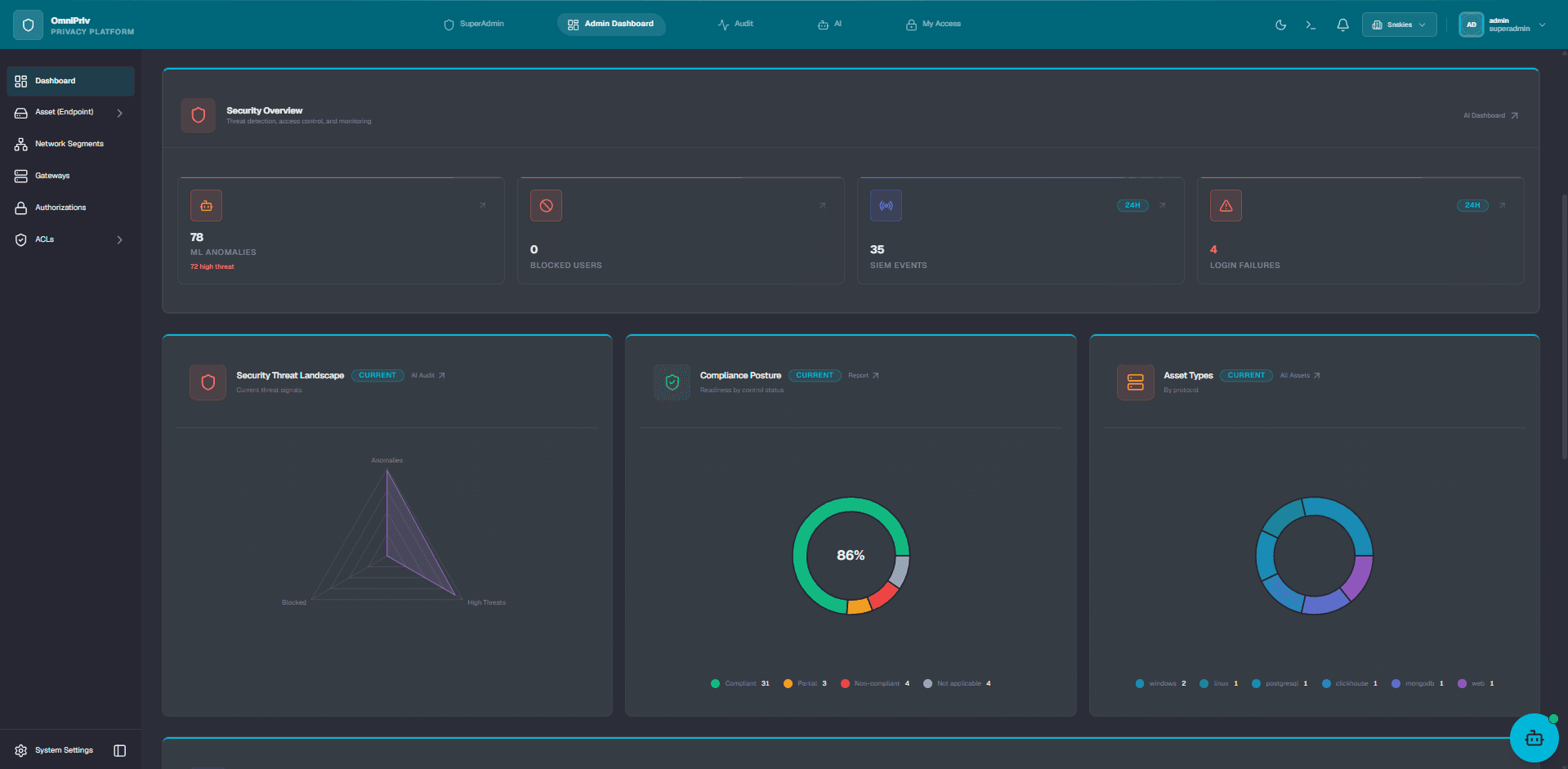Image resolution: width=1568 pixels, height=769 pixels.
Task: Switch to the SuperAdmin tab
Action: pos(474,25)
